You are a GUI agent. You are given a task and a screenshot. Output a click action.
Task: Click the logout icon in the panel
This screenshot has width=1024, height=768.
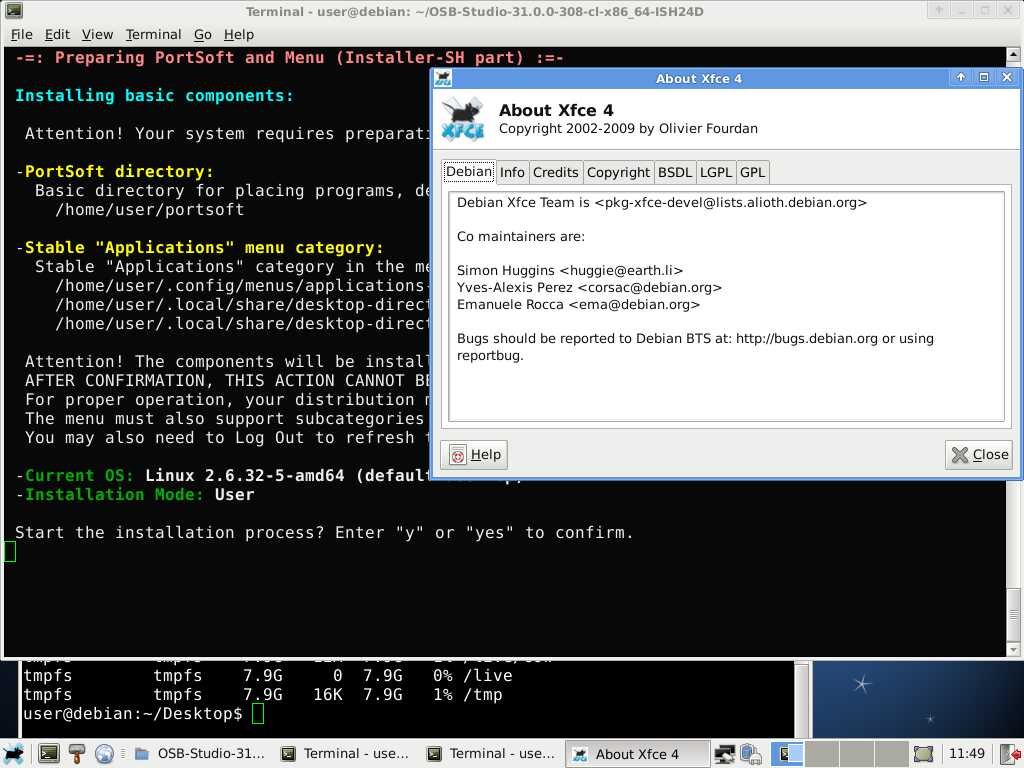pos(1011,754)
